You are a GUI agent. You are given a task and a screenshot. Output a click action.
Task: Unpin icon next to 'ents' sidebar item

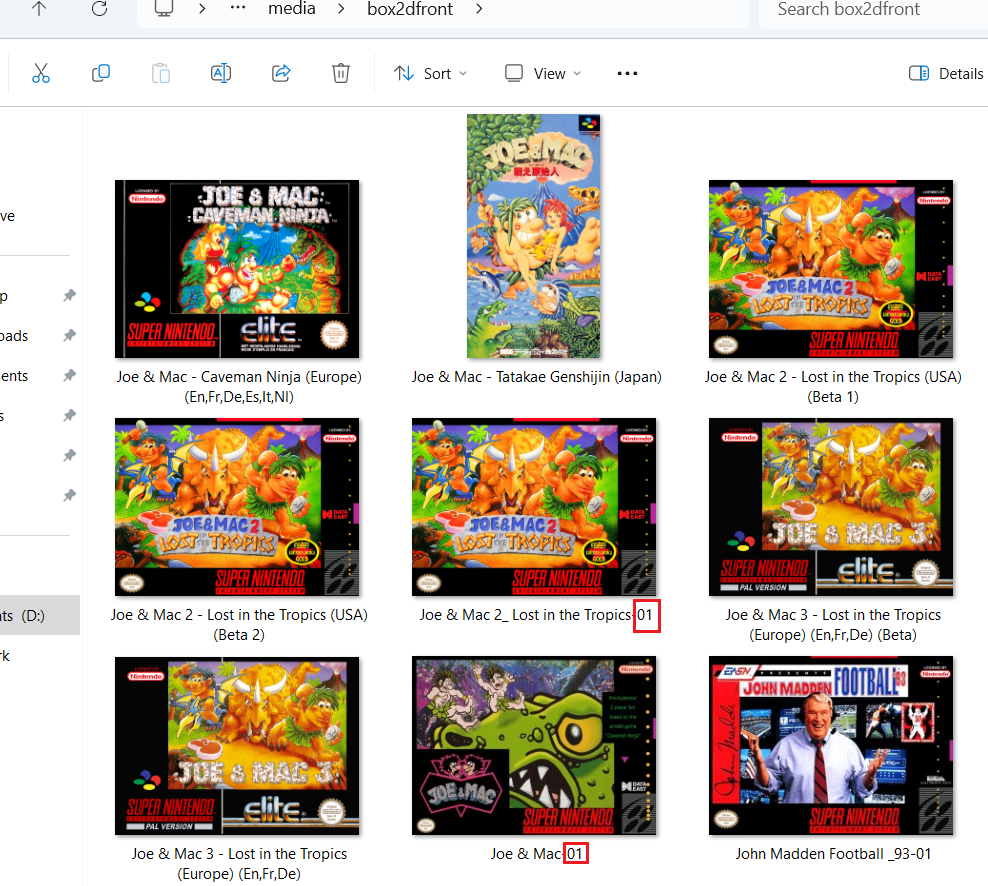69,376
